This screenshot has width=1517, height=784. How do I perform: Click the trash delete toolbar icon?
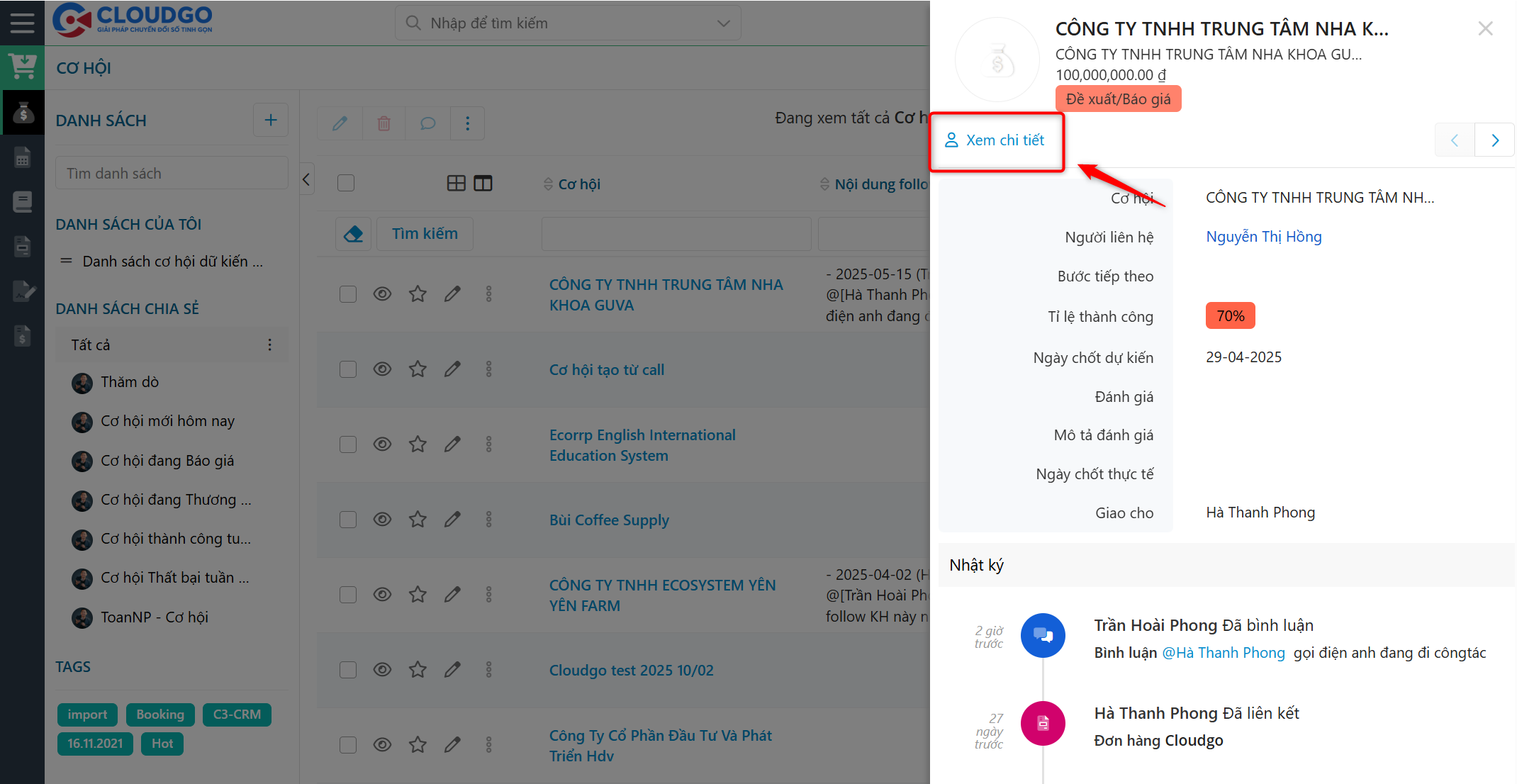(384, 123)
